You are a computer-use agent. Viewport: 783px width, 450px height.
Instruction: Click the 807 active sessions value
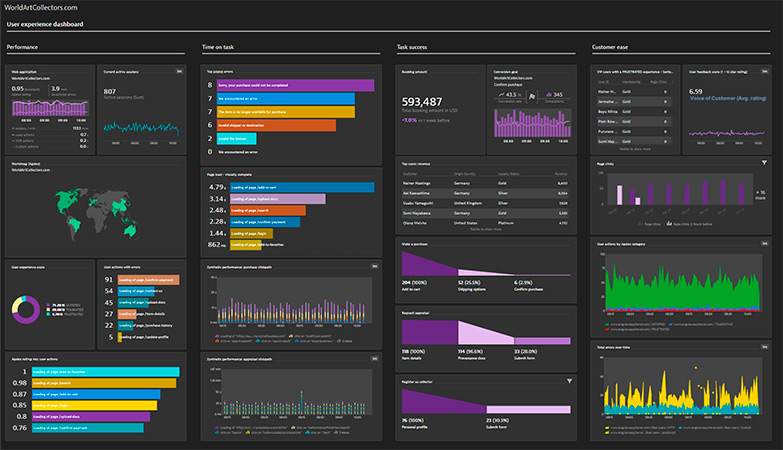pos(110,91)
